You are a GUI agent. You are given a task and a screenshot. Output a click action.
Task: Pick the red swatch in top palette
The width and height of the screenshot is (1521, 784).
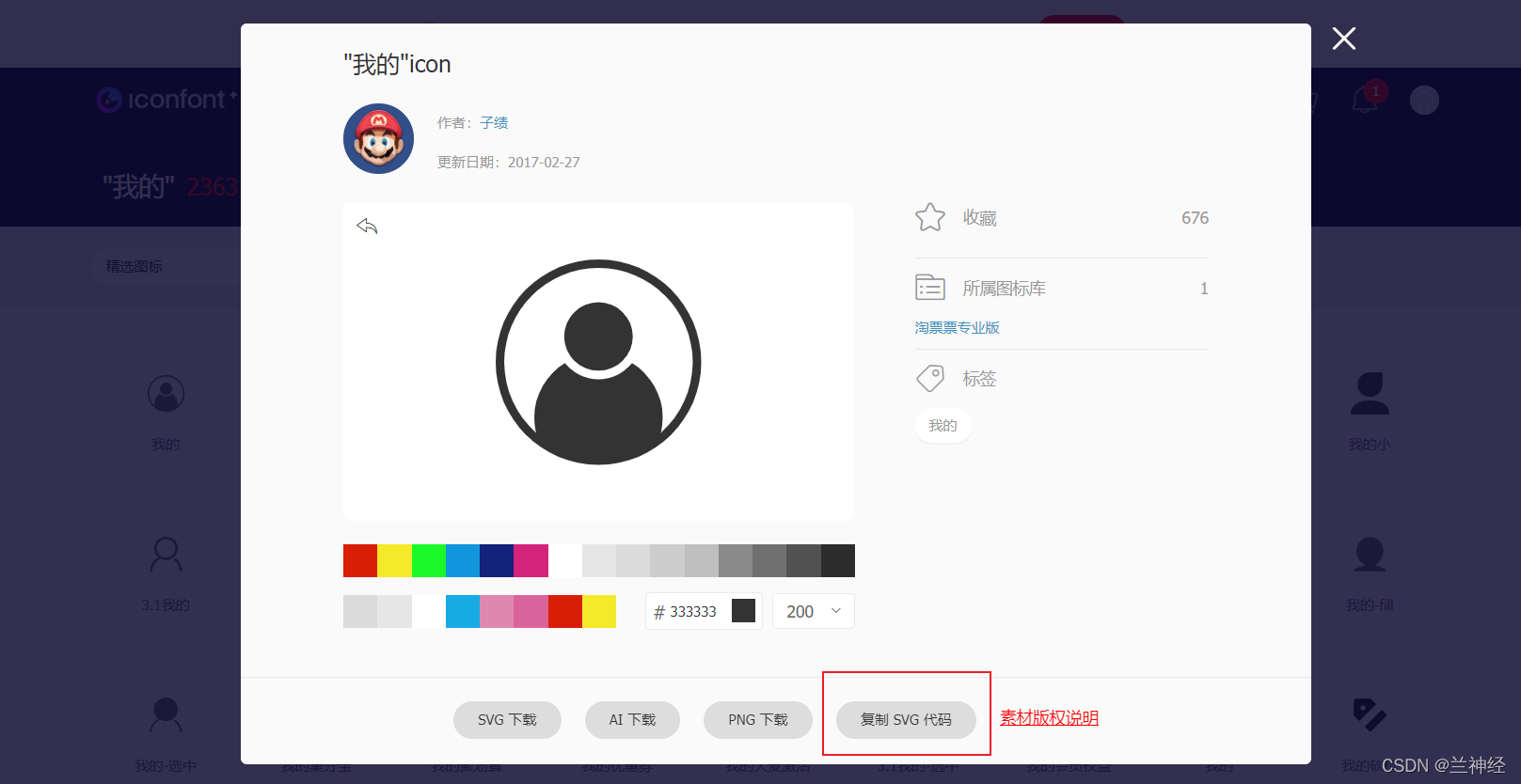pyautogui.click(x=360, y=560)
